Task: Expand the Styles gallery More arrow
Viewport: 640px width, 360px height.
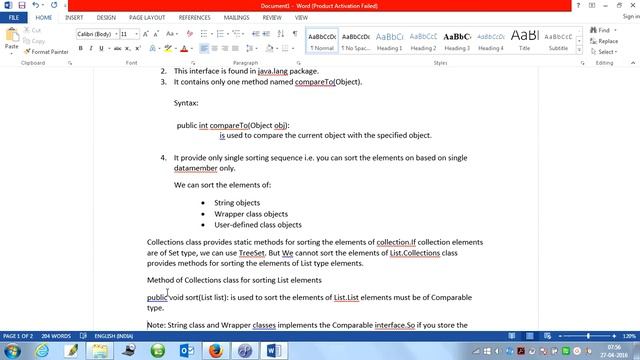Action: 579,50
